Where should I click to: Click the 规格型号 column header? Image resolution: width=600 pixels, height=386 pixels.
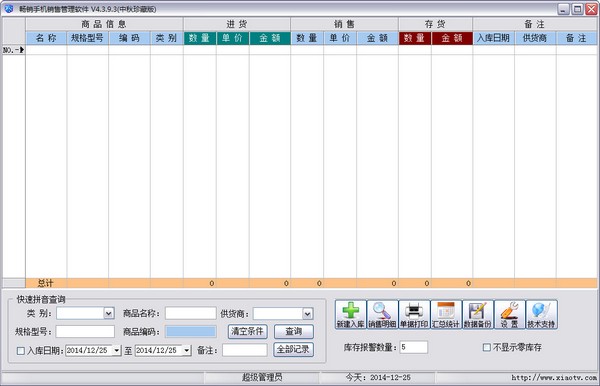pyautogui.click(x=88, y=38)
